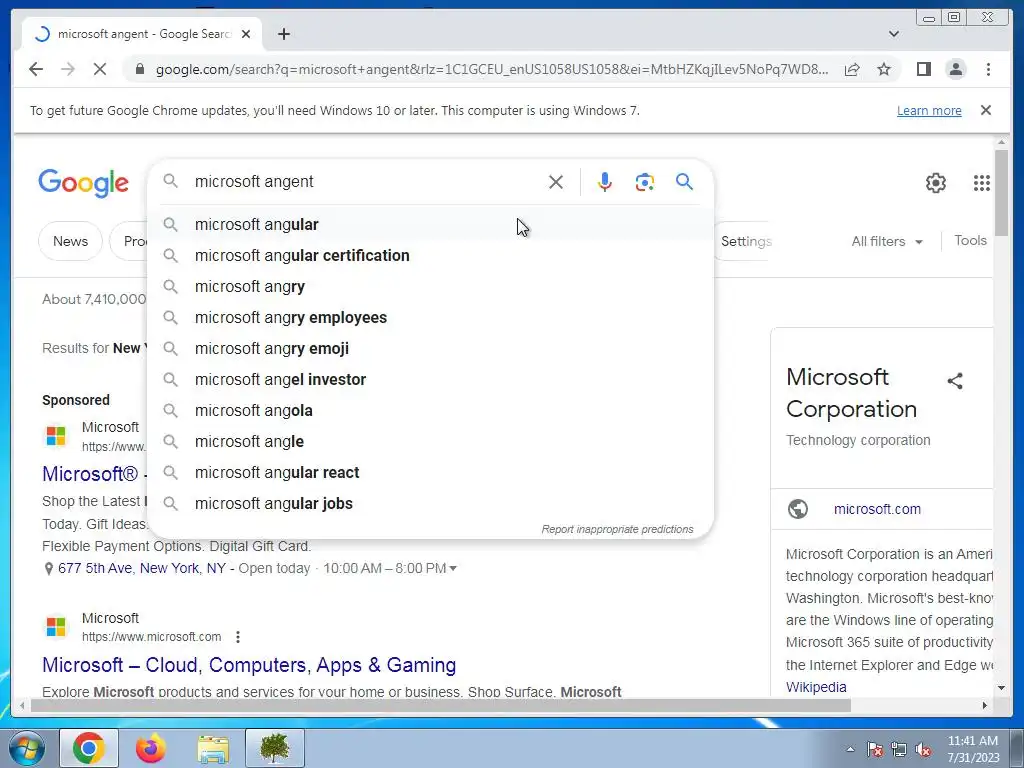Screen dimensions: 1024x768
Task: Open the Wikipedia source link
Action: coord(816,687)
